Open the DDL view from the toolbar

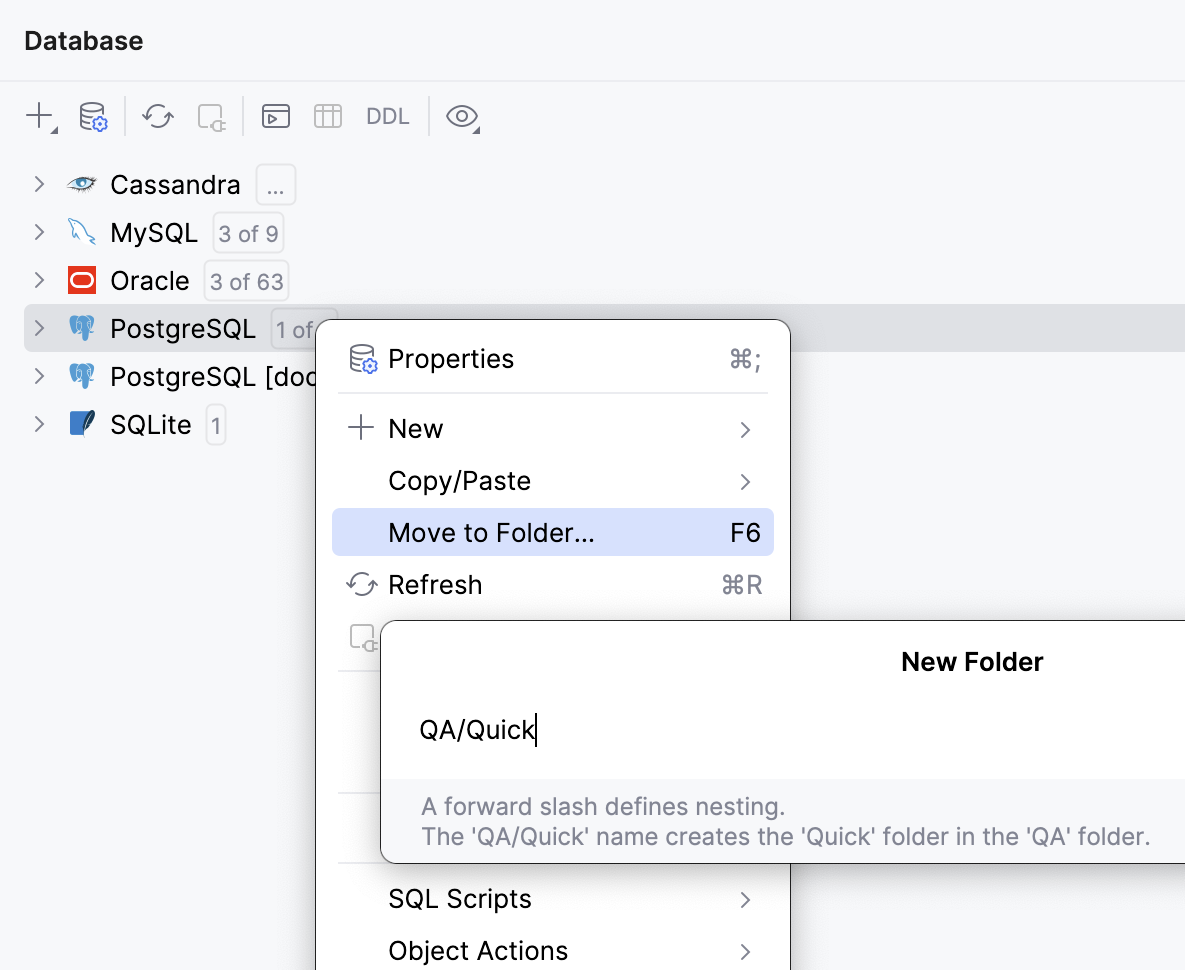point(386,116)
